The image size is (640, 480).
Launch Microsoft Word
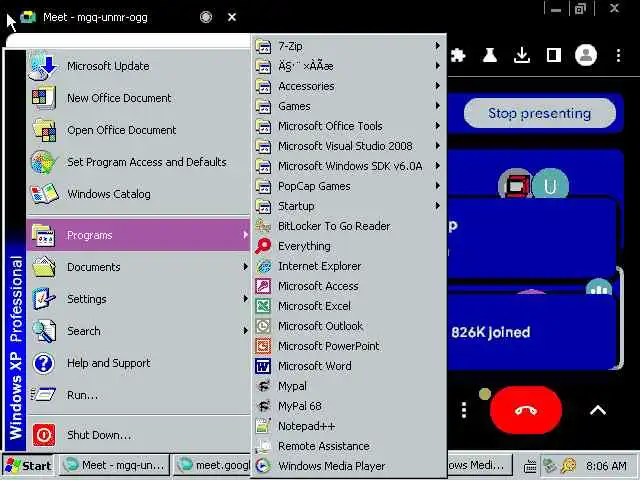point(349,366)
